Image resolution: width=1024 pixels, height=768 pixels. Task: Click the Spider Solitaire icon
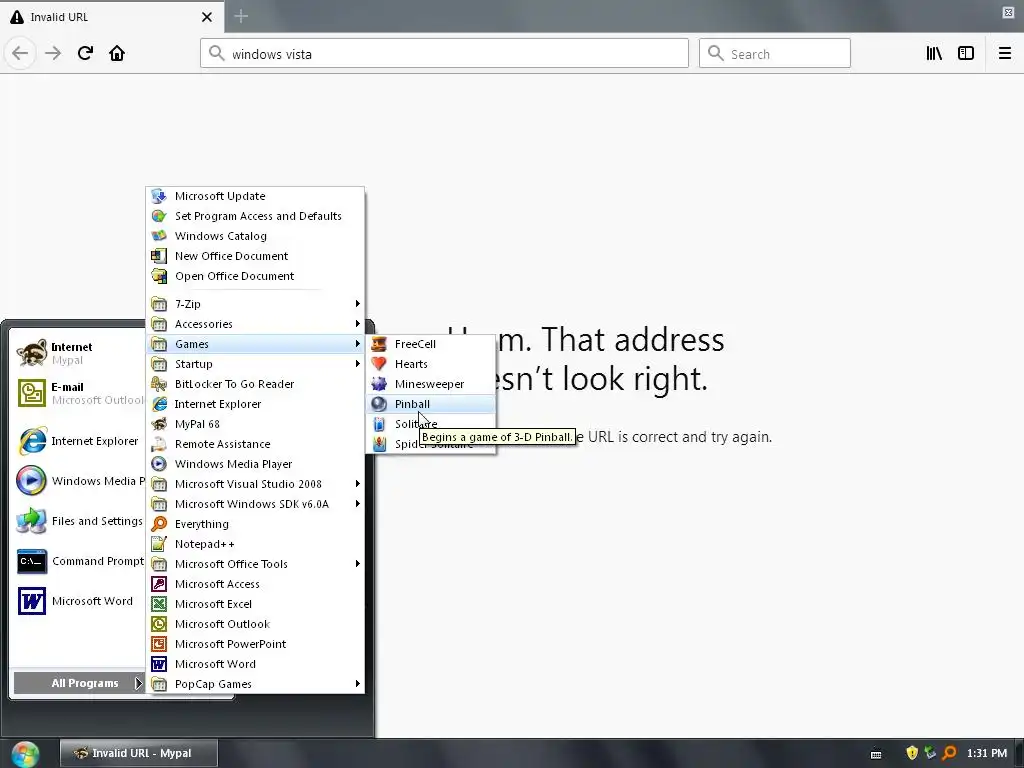click(x=379, y=444)
